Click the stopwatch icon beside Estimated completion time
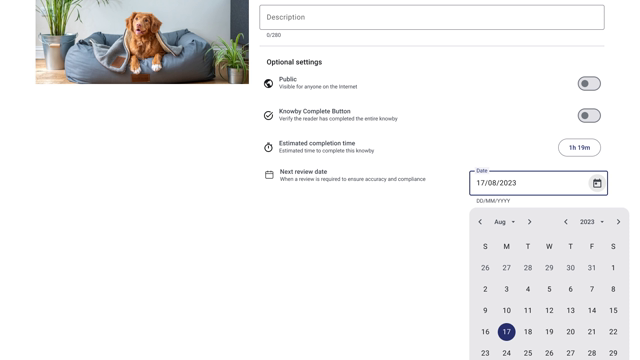 (x=268, y=147)
